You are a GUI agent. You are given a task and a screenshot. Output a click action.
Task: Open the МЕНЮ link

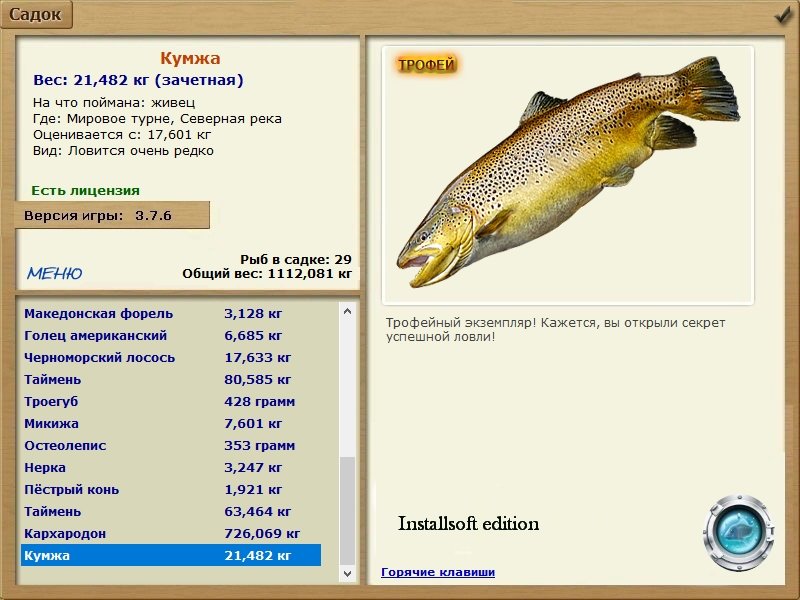tap(55, 273)
